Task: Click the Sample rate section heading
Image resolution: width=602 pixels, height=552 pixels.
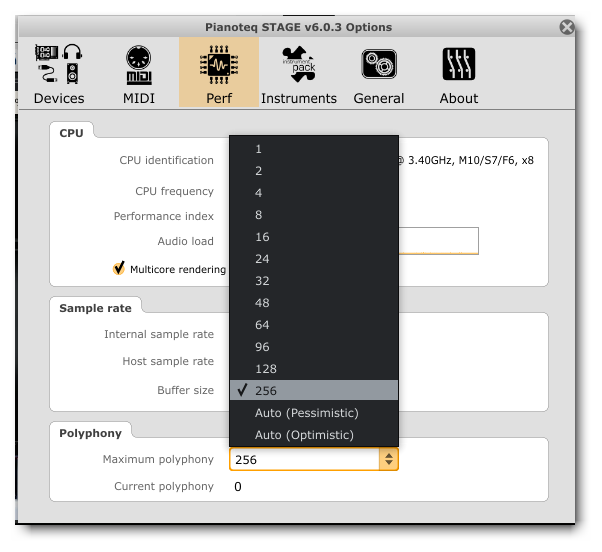Action: coord(95,308)
